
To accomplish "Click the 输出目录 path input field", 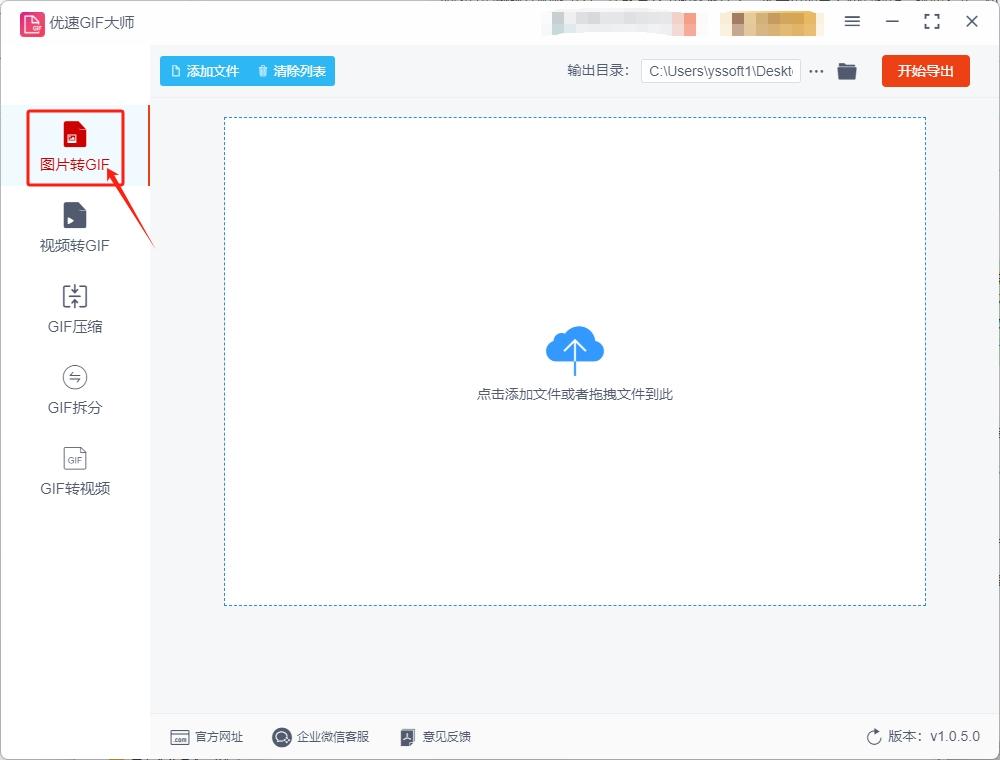I will 720,70.
